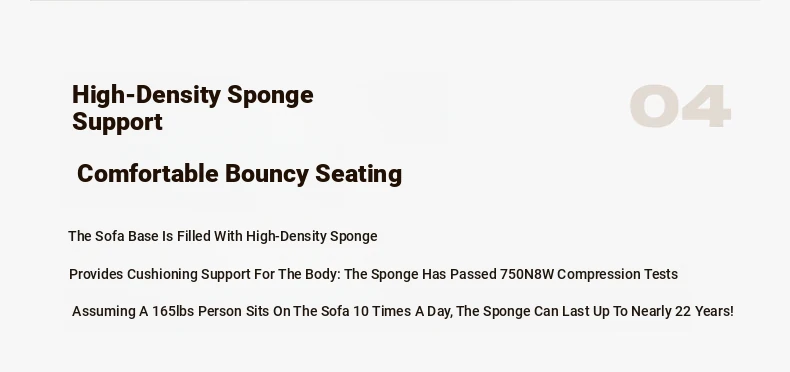
Task: Click the 'High-Density Sponge Support' heading
Action: [x=192, y=108]
